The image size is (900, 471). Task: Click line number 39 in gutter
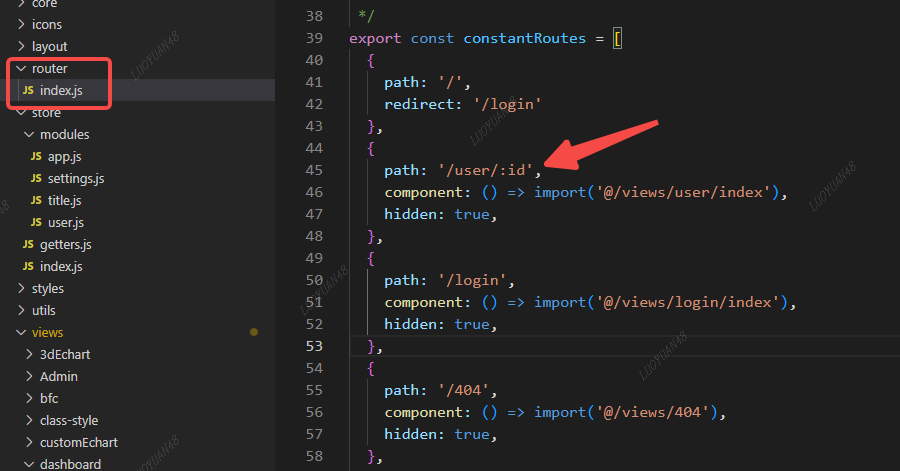314,38
